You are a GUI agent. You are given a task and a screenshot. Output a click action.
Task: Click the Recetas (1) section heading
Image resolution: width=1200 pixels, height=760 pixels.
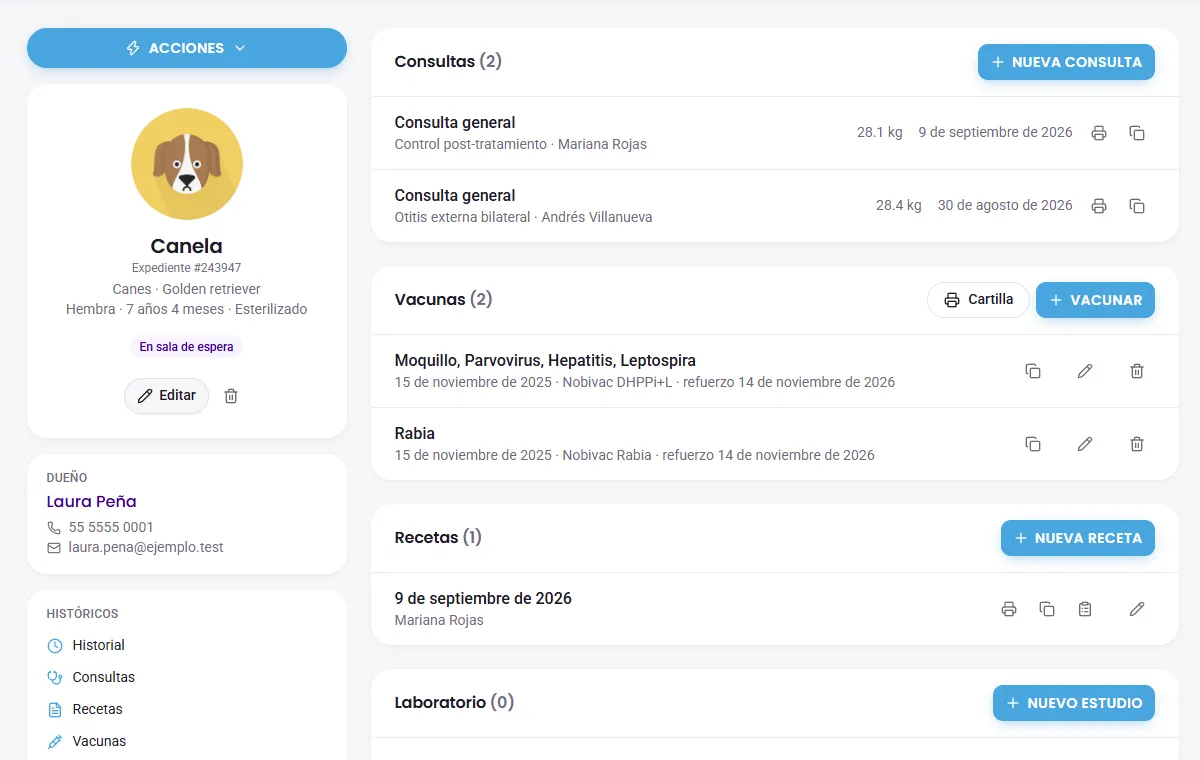[438, 537]
